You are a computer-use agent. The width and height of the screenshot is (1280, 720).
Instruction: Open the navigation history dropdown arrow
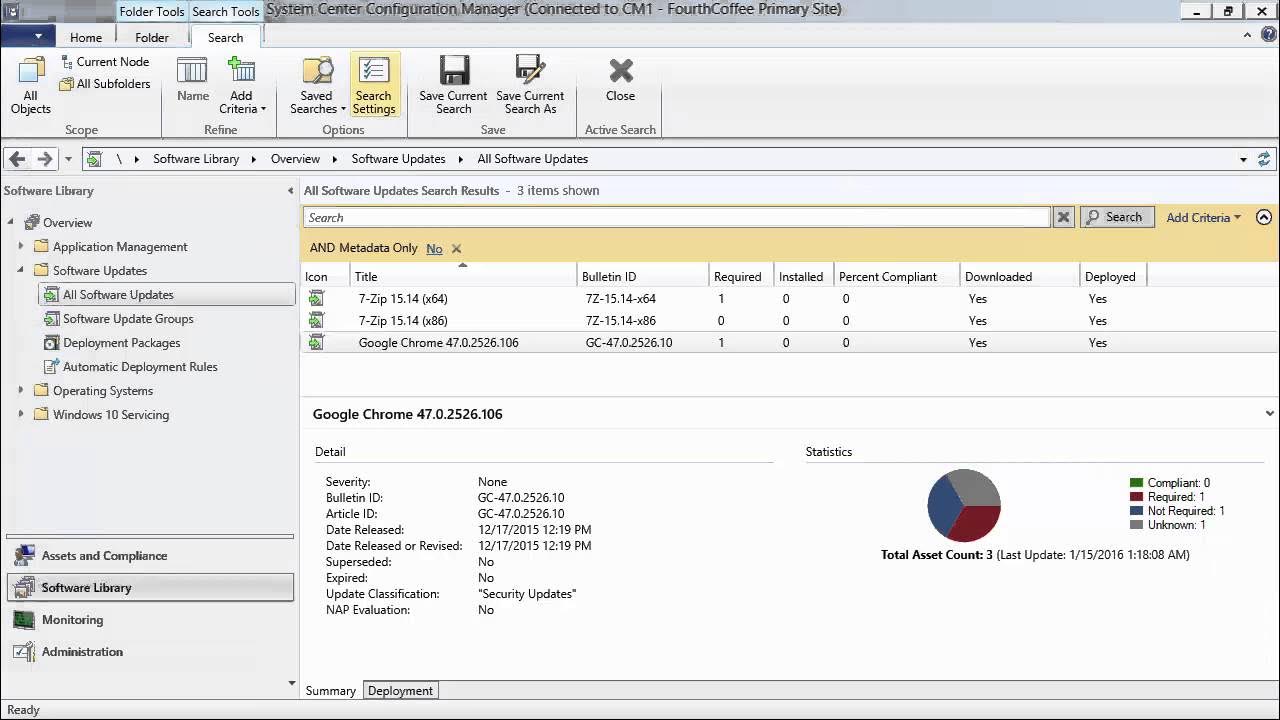coord(68,159)
